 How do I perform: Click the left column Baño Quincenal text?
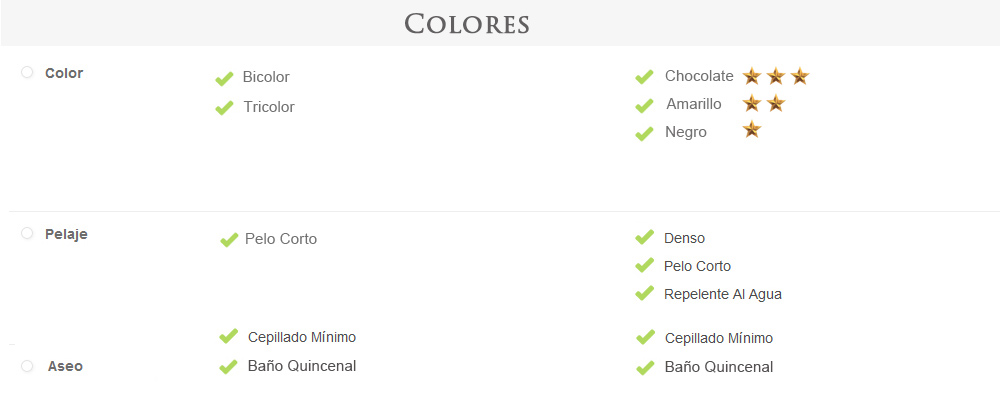302,366
